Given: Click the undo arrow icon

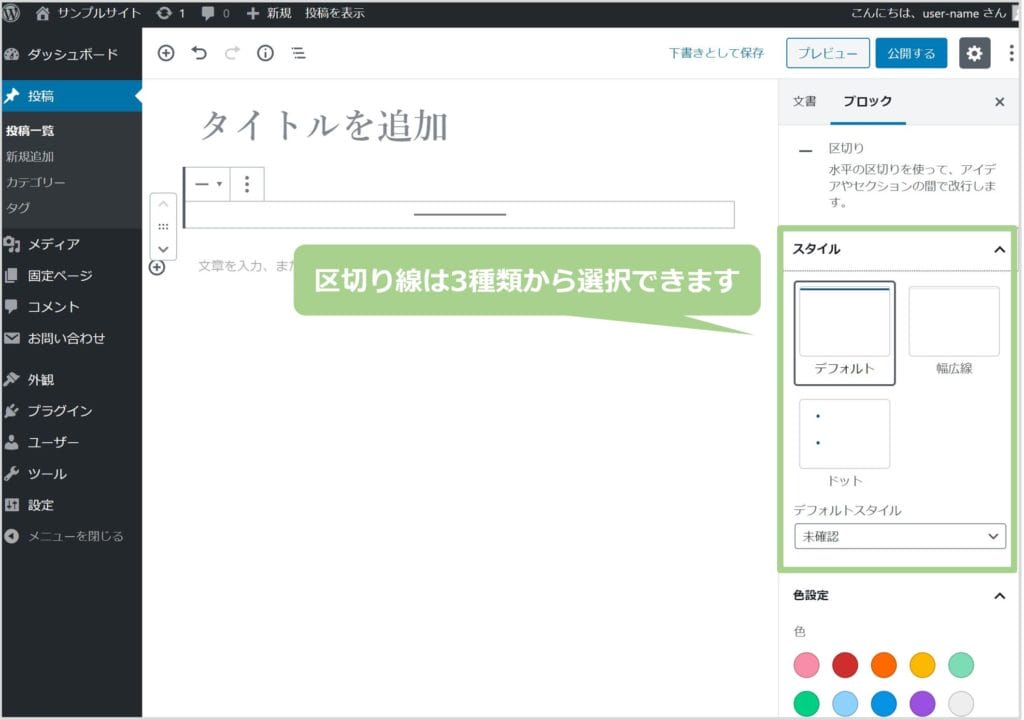Looking at the screenshot, I should [199, 53].
